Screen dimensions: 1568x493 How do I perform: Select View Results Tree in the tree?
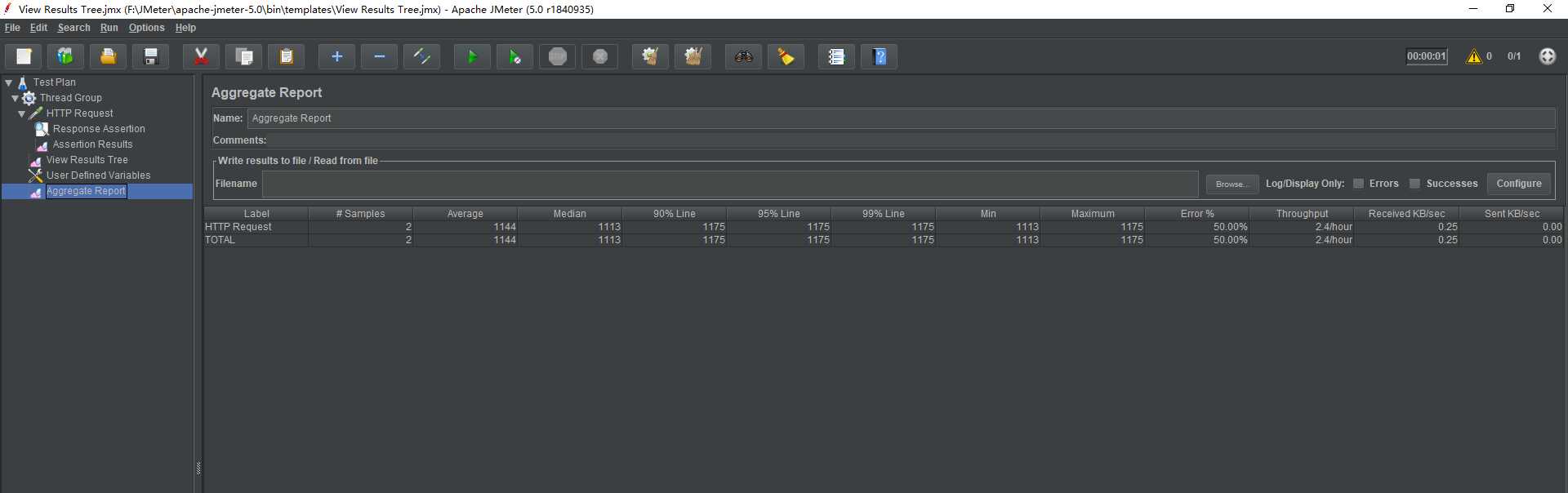pos(87,160)
